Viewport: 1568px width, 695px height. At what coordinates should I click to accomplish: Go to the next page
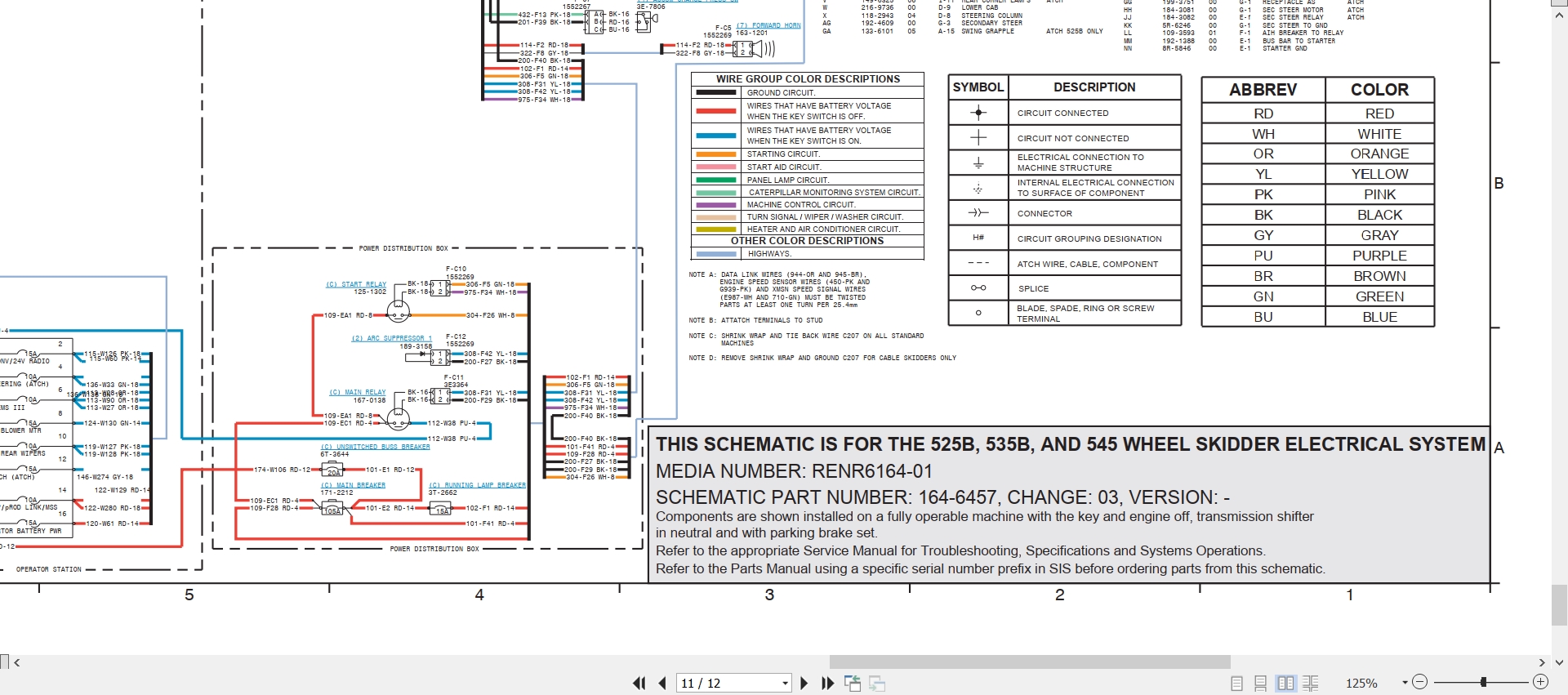(804, 683)
